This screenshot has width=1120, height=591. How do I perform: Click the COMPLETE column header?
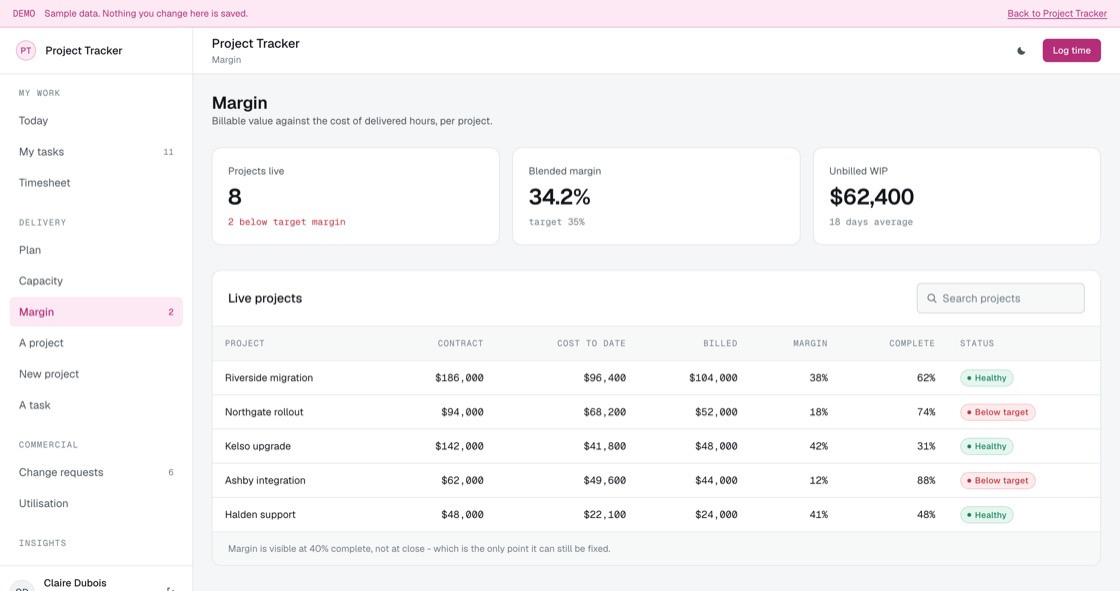[912, 344]
